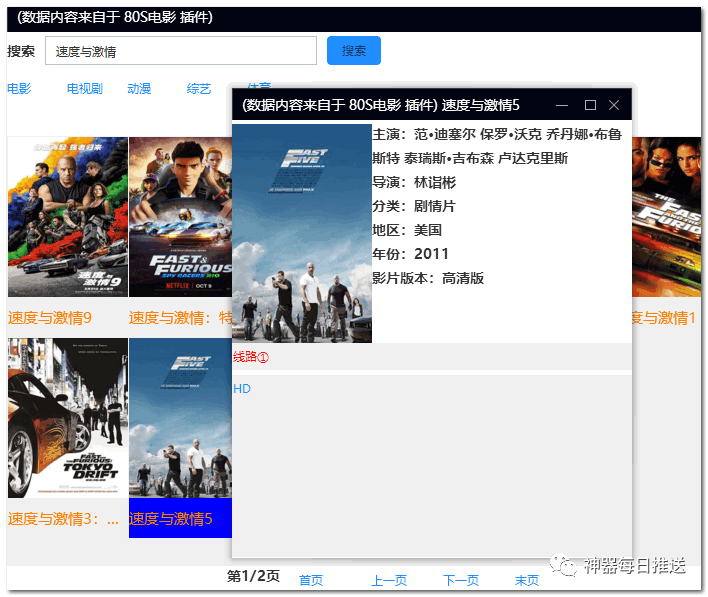Click the 导演: 林诣彬 text
The image size is (708, 597).
pos(414,182)
